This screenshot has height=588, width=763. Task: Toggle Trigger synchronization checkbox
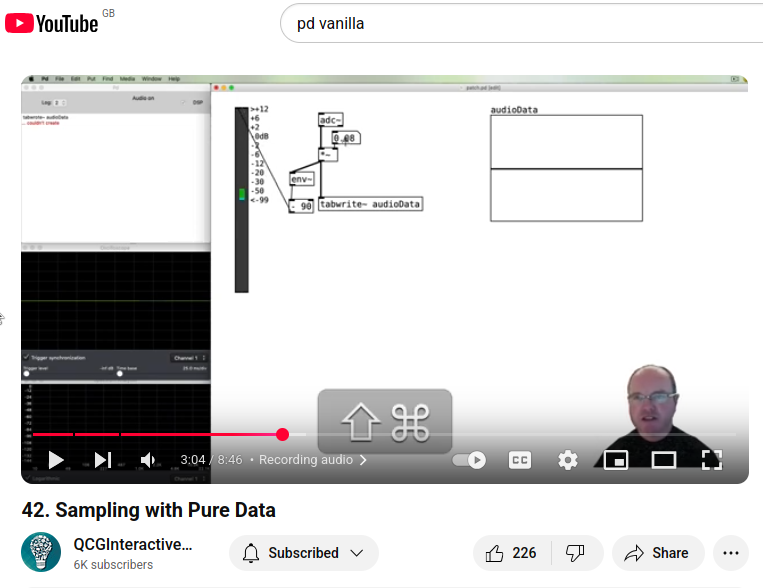(x=27, y=357)
